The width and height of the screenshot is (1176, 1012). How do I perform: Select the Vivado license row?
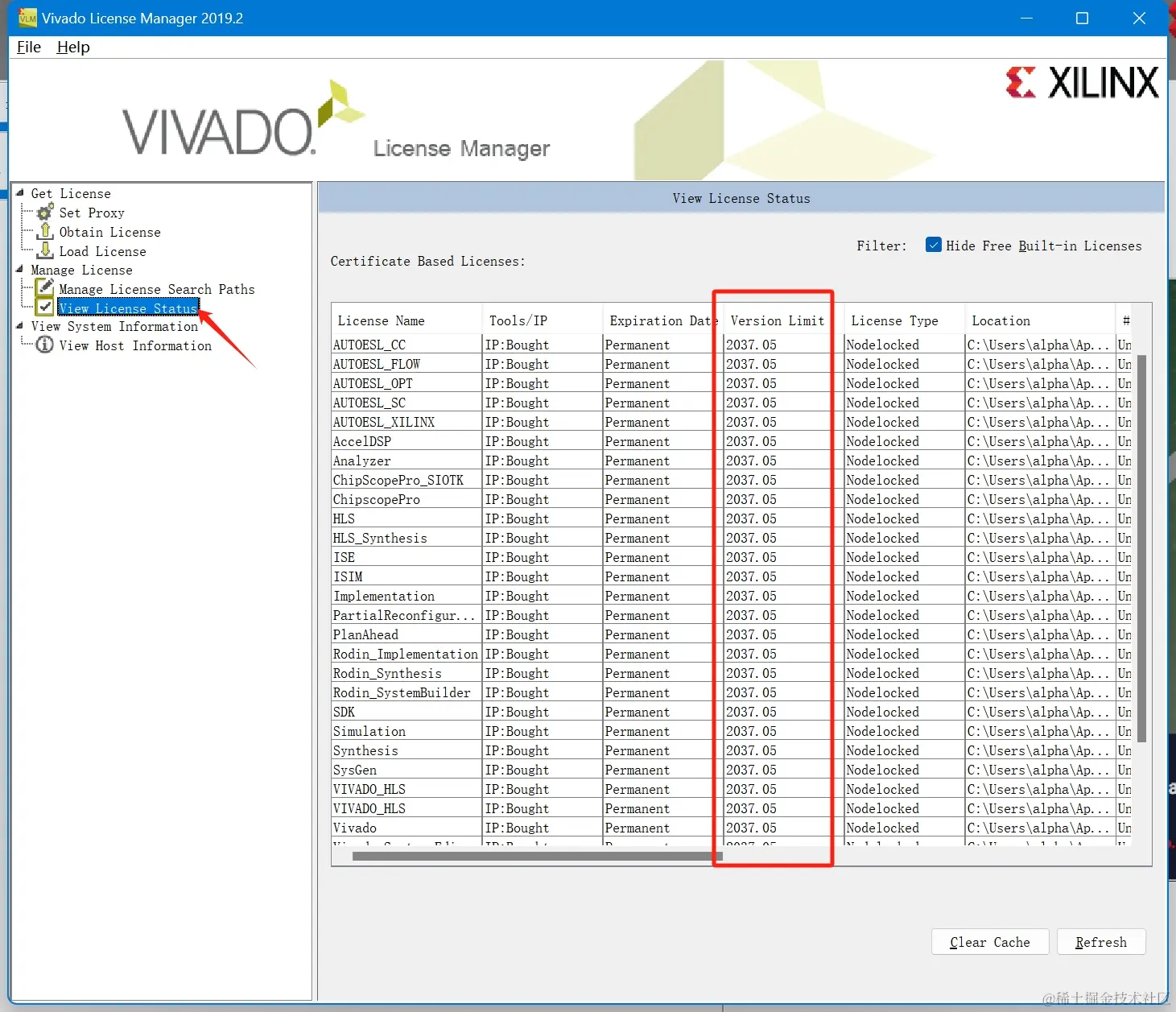coord(731,828)
